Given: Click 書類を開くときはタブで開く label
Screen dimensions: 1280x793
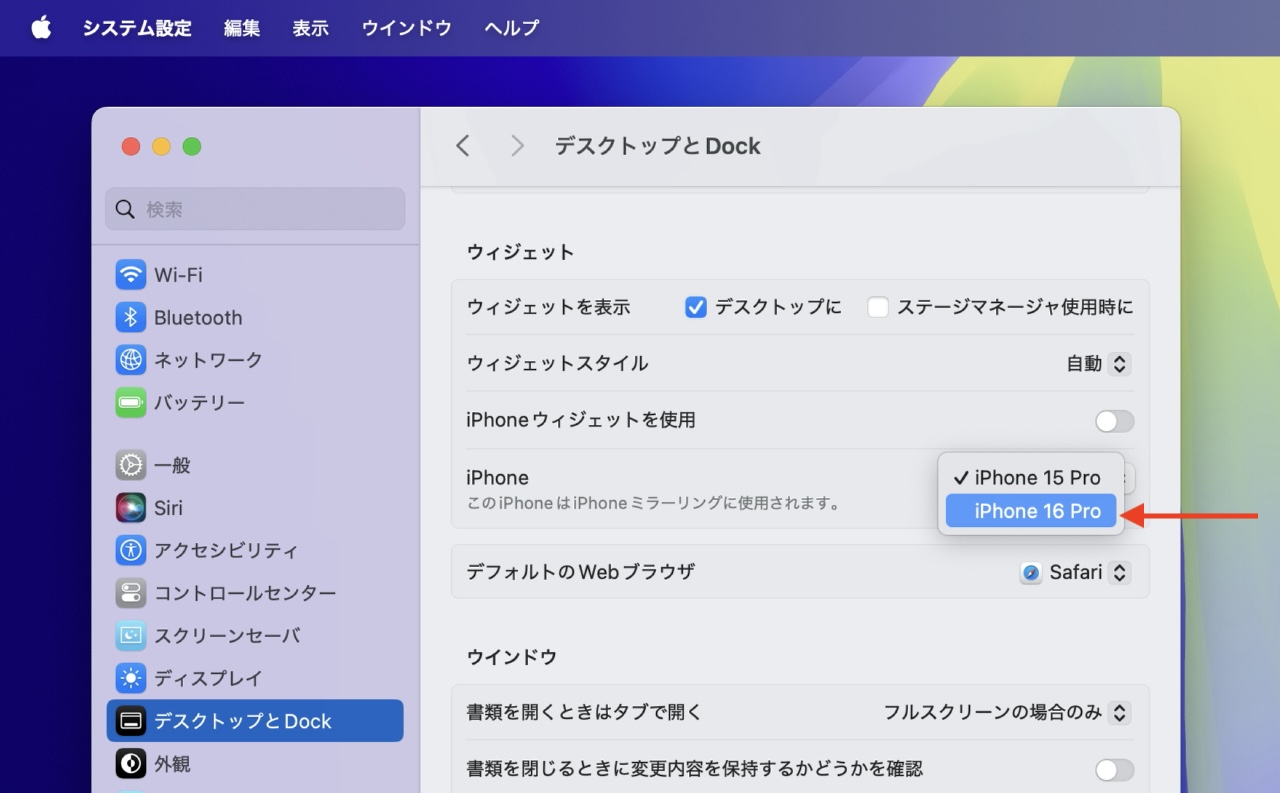Looking at the screenshot, I should (584, 713).
